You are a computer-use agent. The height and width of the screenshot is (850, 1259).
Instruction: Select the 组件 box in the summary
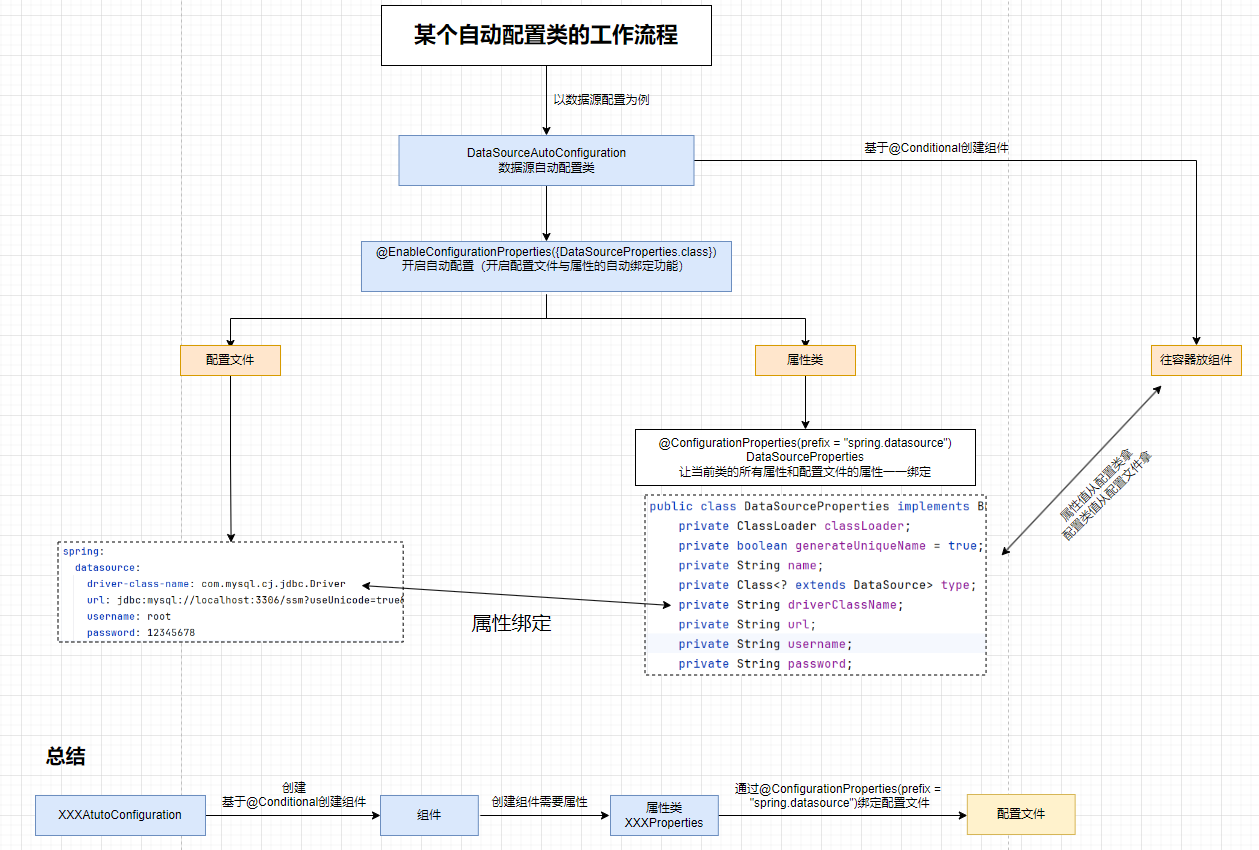click(x=429, y=815)
